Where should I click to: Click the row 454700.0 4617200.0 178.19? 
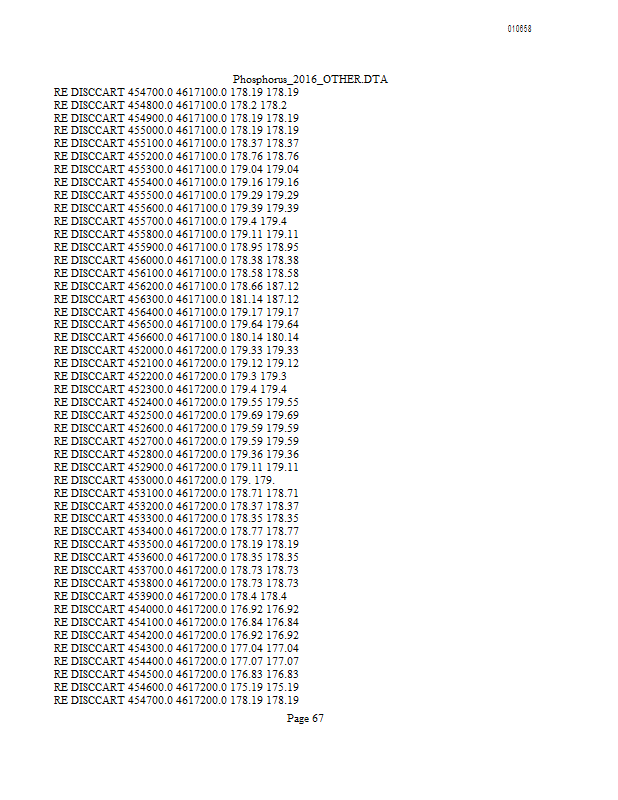[x=177, y=701]
